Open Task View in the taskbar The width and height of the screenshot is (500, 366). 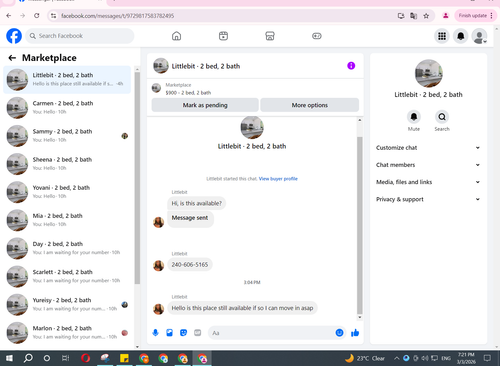click(66, 358)
